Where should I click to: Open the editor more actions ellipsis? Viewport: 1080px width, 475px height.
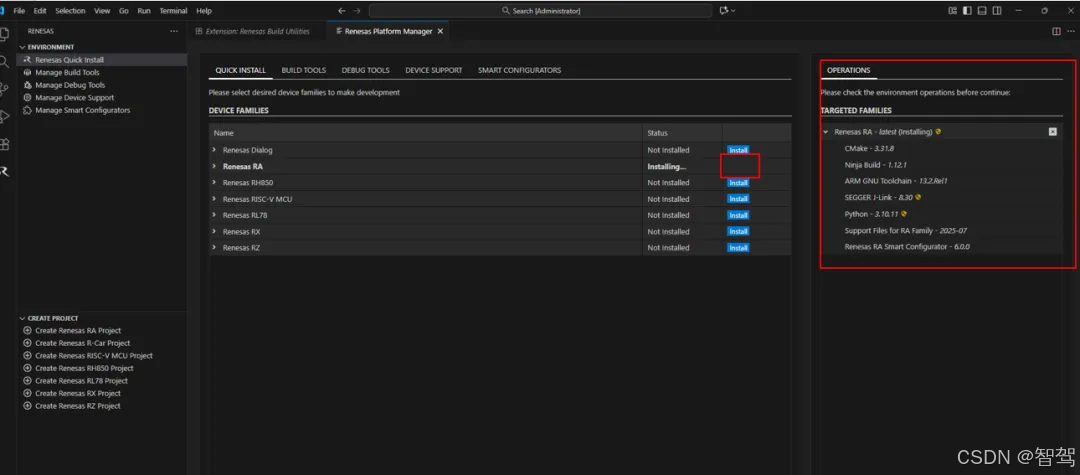(1071, 31)
